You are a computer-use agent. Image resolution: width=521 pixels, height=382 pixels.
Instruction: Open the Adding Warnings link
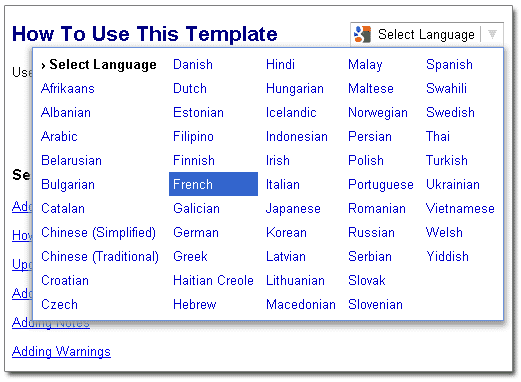click(61, 352)
